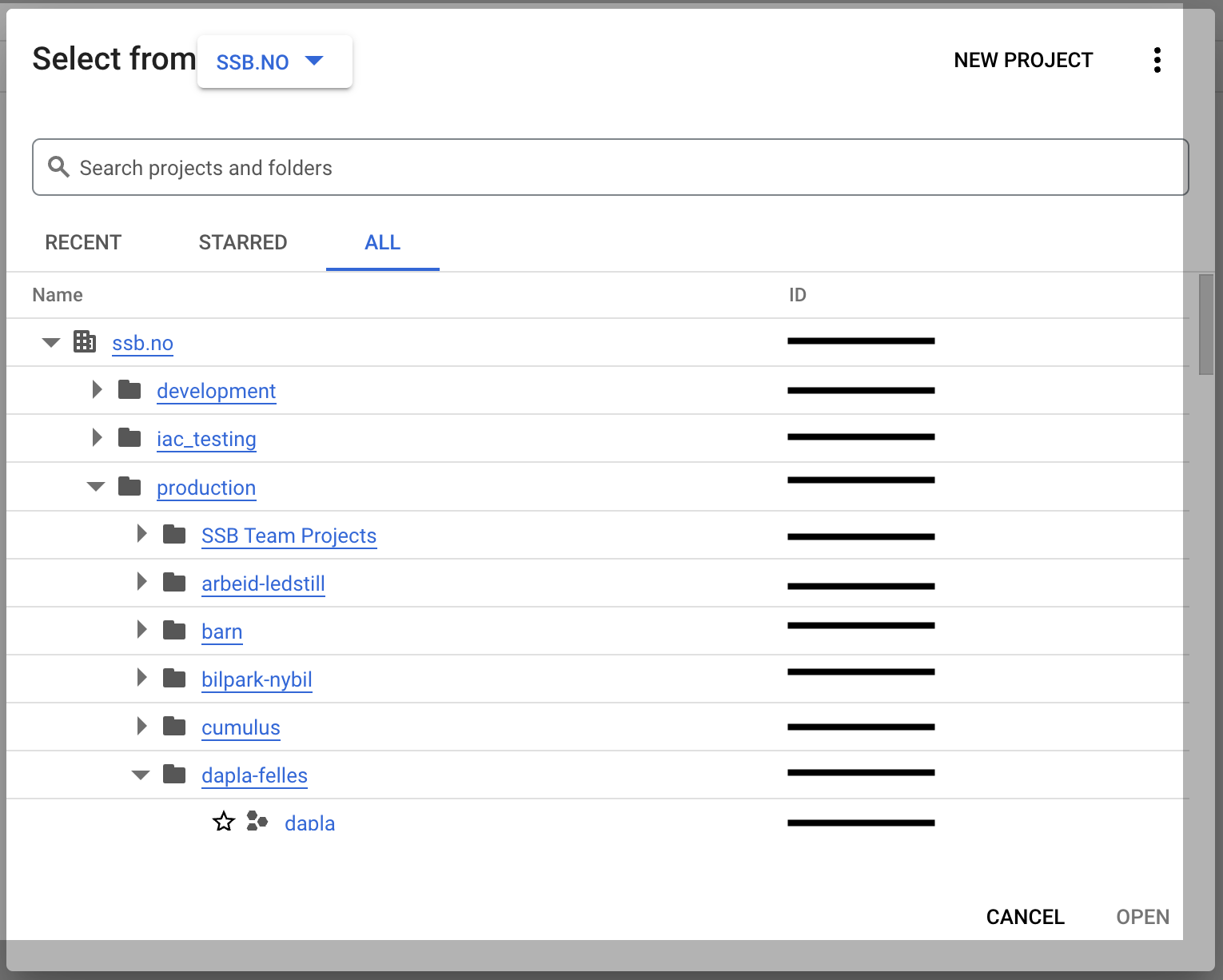This screenshot has width=1223, height=980.
Task: Star the dapla project
Action: point(224,821)
